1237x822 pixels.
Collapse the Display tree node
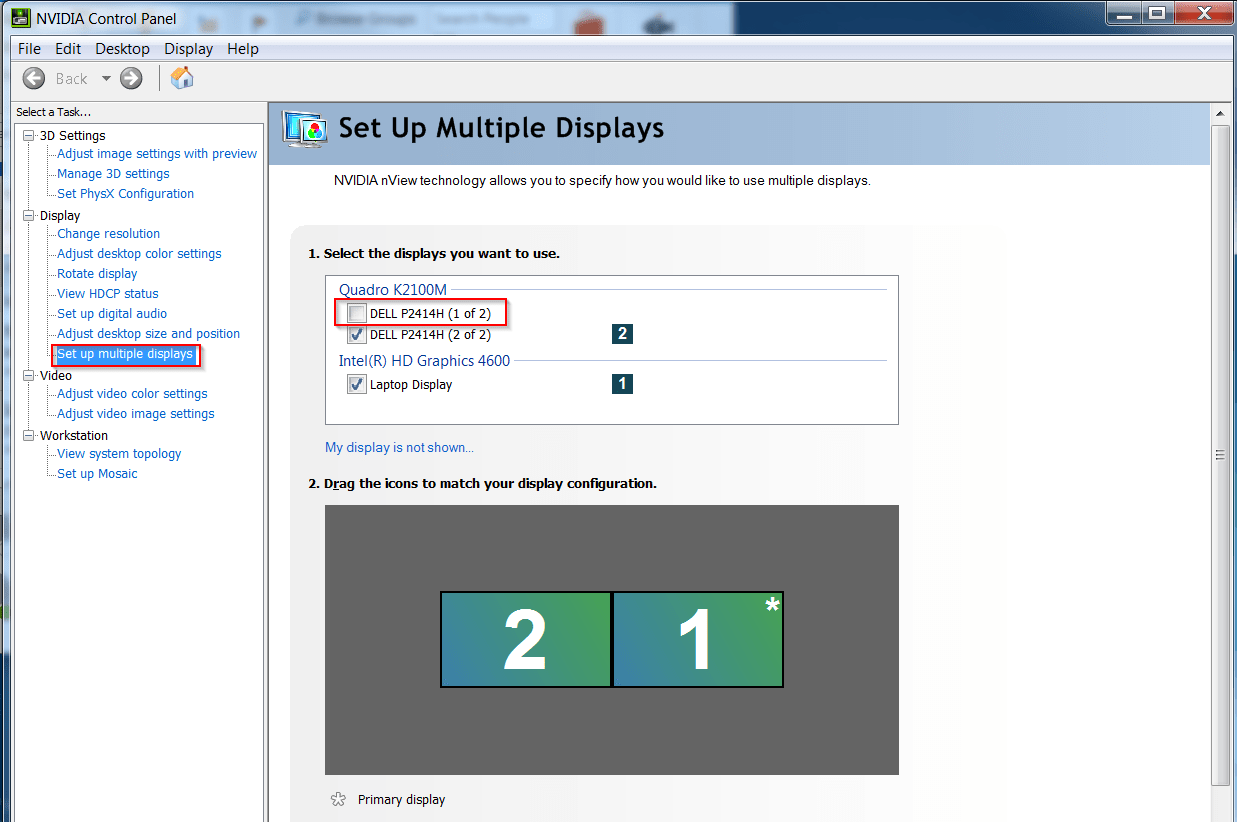coord(28,215)
